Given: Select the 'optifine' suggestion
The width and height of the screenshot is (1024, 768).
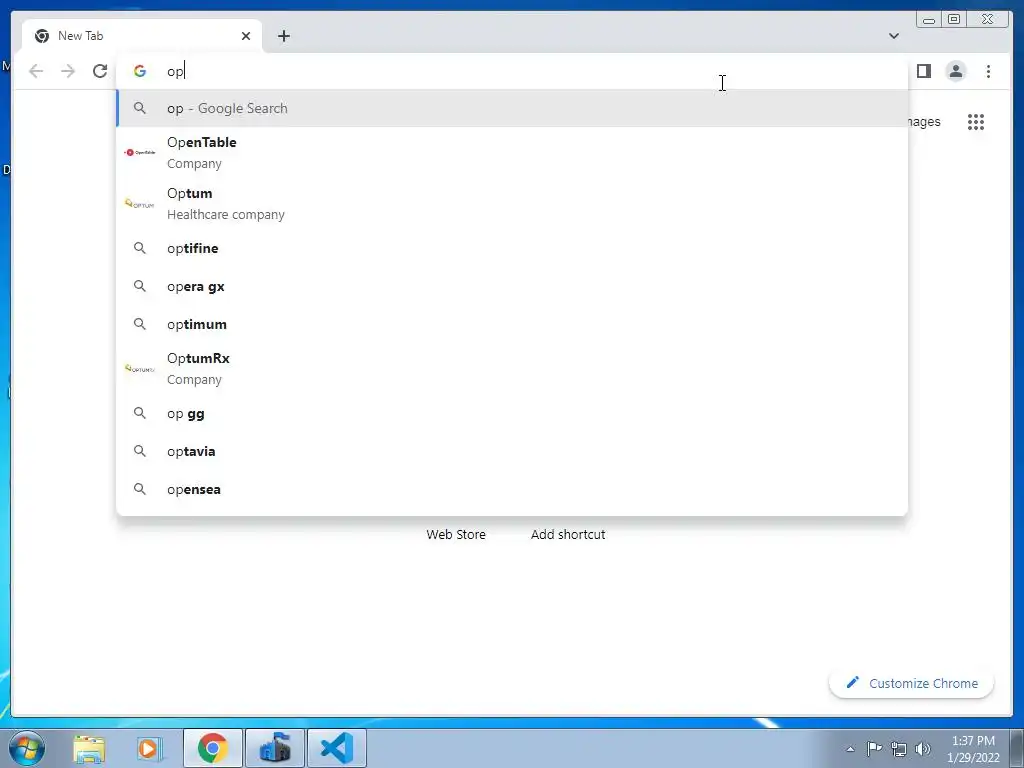Looking at the screenshot, I should click(x=512, y=248).
